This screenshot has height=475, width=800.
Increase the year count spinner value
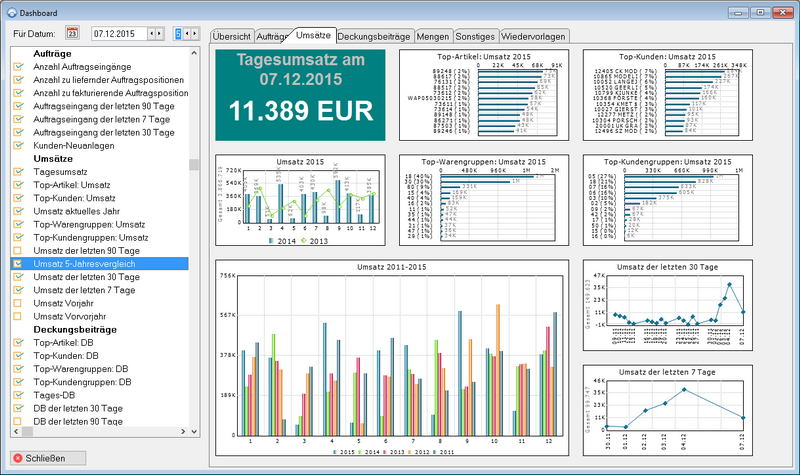196,33
